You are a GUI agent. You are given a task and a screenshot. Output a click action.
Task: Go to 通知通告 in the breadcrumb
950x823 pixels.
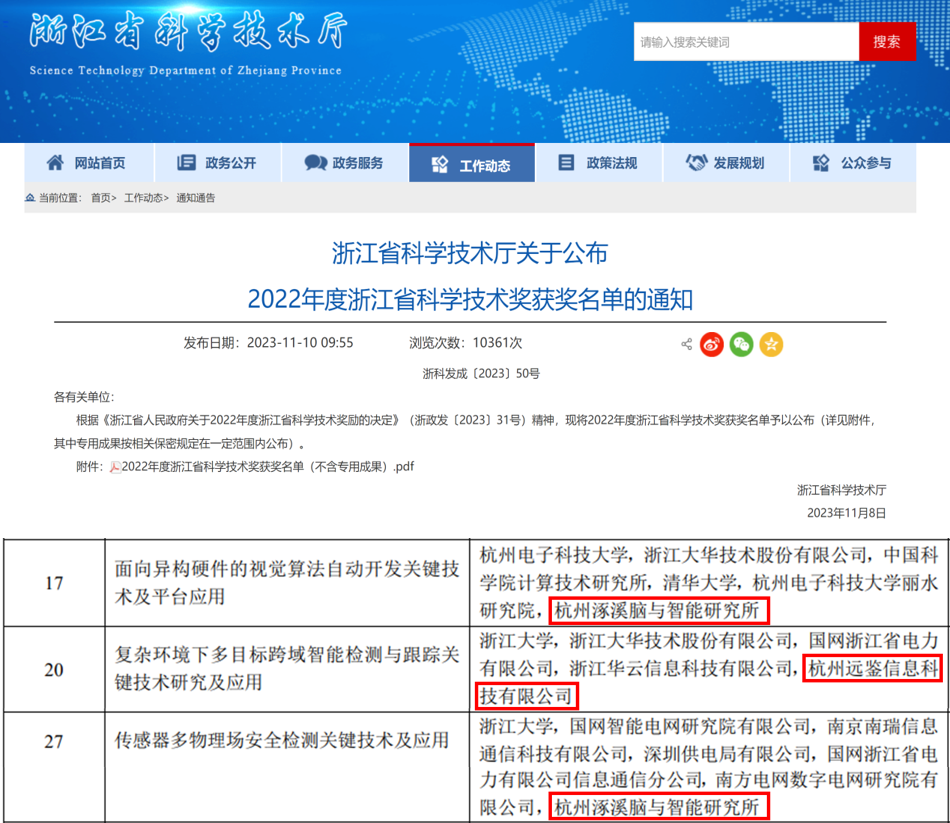click(x=196, y=198)
